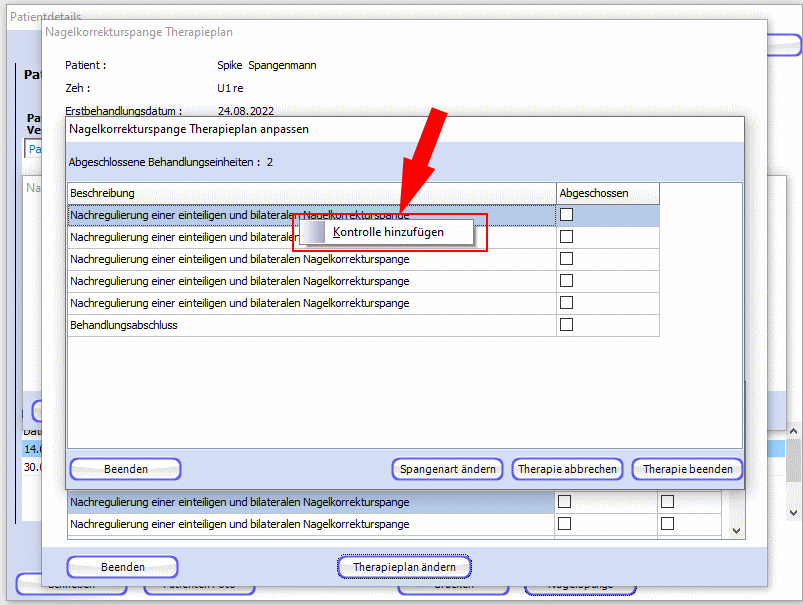This screenshot has height=605, width=803.
Task: Check the second row's Abgeschossen checkbox
Action: [x=566, y=237]
